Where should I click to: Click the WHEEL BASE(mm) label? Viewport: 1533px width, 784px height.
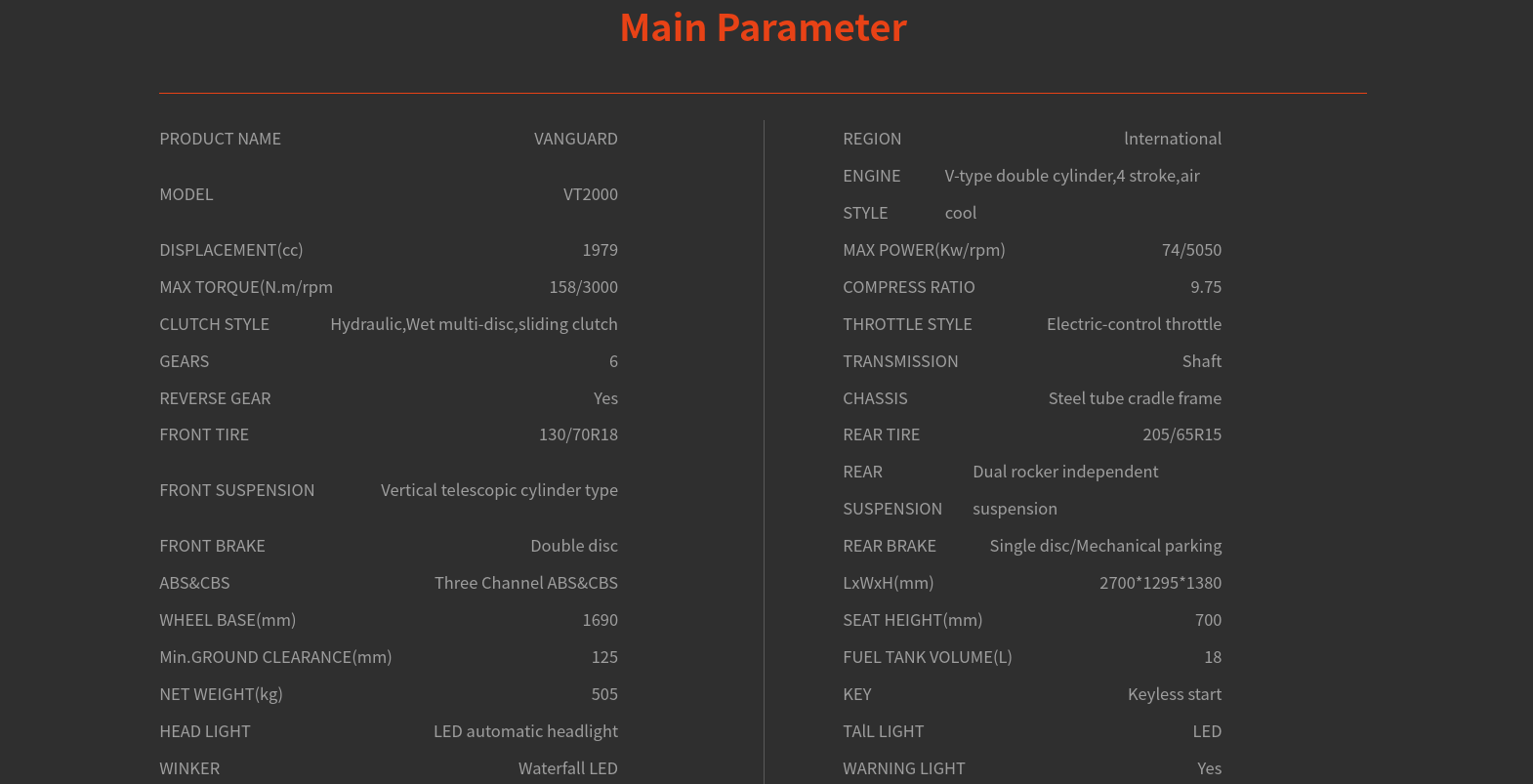228,620
